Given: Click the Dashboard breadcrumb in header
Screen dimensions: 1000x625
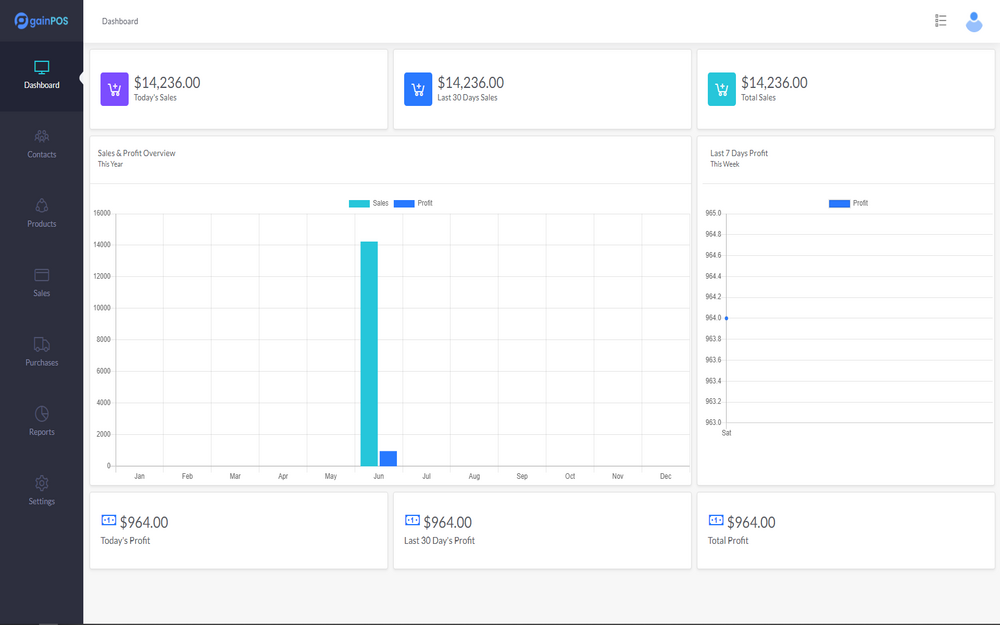Looking at the screenshot, I should [x=120, y=21].
